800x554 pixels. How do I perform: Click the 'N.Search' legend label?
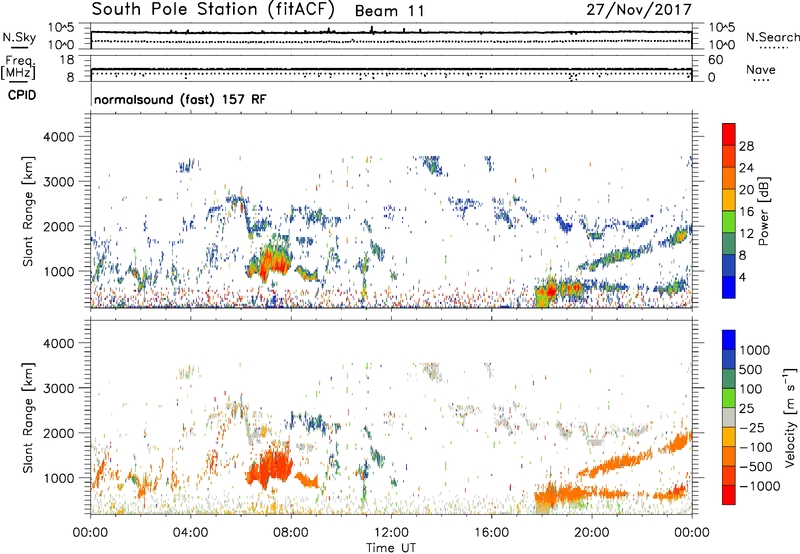click(772, 37)
